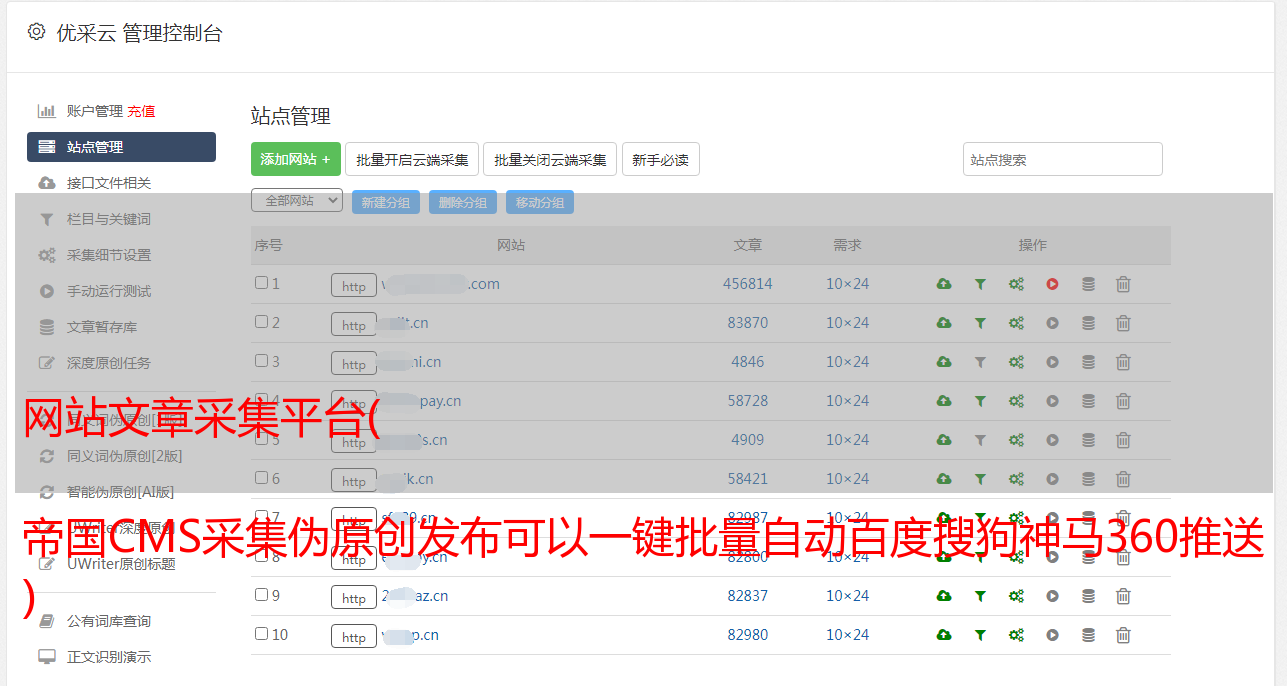Click the 新建分组 button
1287x686 pixels.
[386, 202]
